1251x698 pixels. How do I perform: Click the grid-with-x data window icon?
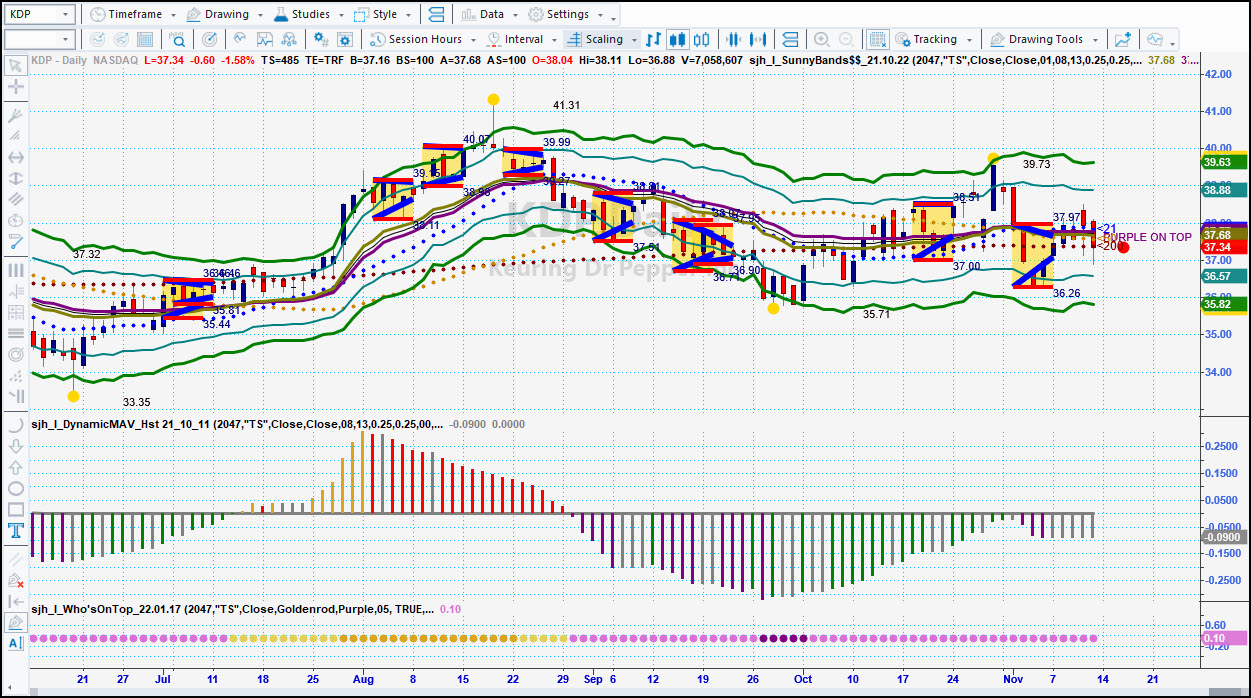coord(877,40)
